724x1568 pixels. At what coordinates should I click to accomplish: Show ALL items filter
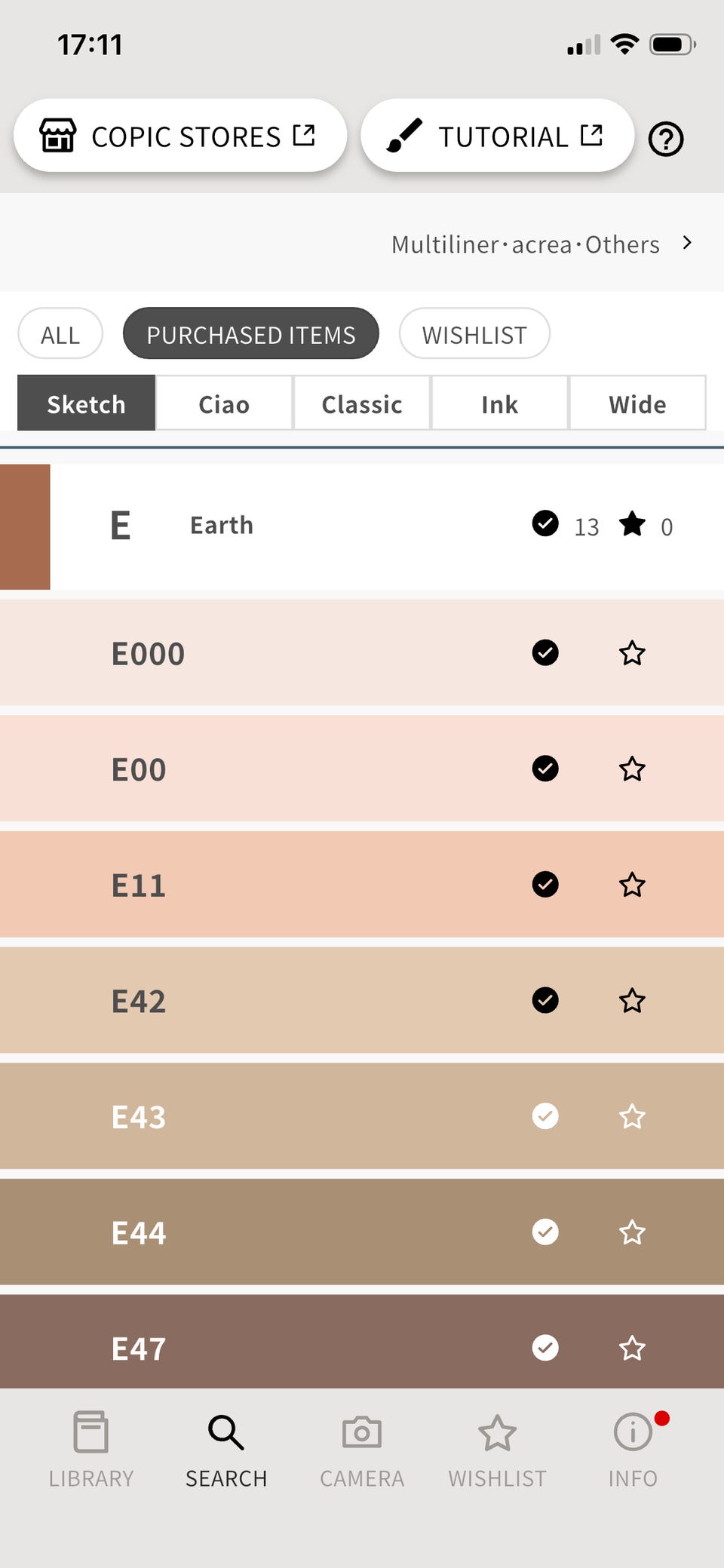click(x=60, y=334)
